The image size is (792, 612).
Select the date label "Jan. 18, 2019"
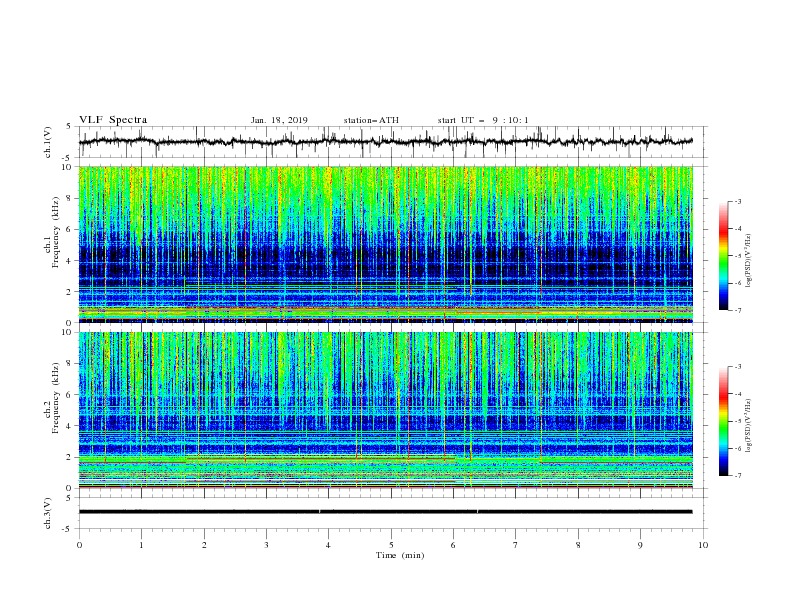(x=279, y=120)
